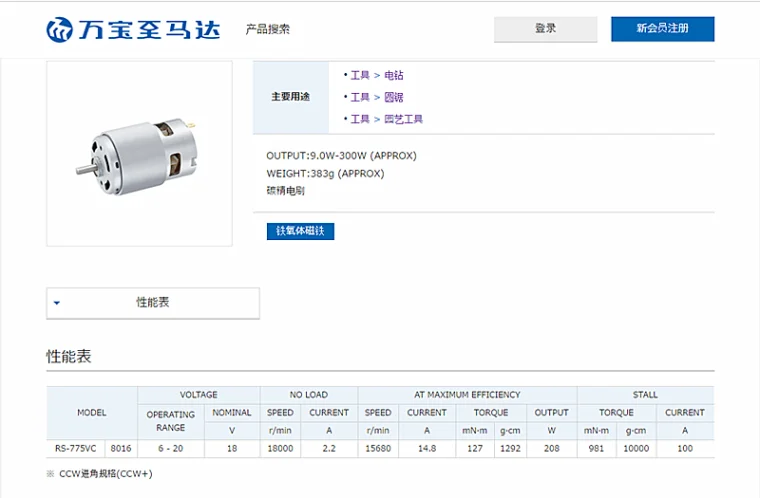Select the WEIGHT:383g (APPROX) text
The height and width of the screenshot is (498, 760).
click(325, 174)
